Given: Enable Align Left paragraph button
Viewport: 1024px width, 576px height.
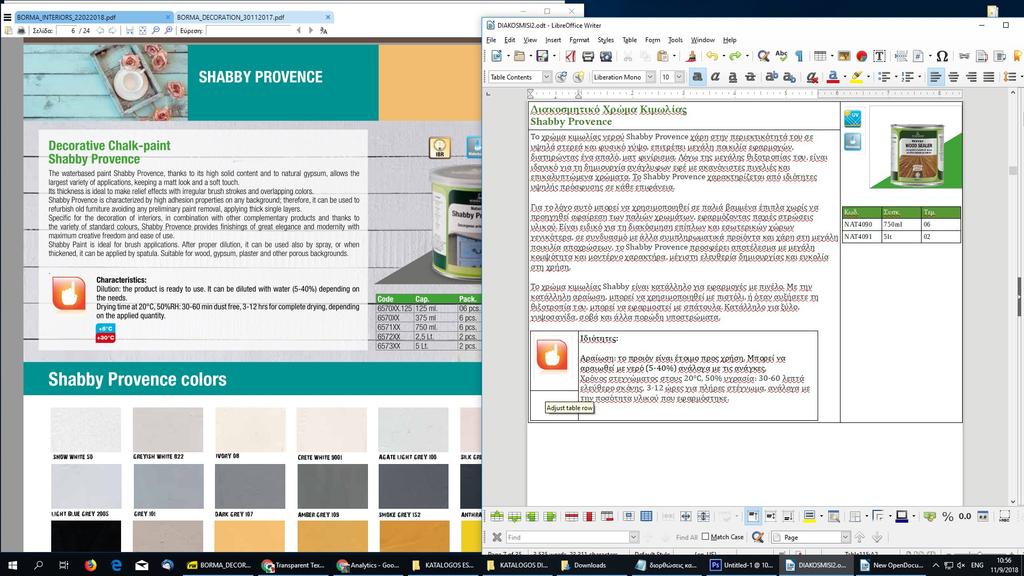Looking at the screenshot, I should 935,77.
